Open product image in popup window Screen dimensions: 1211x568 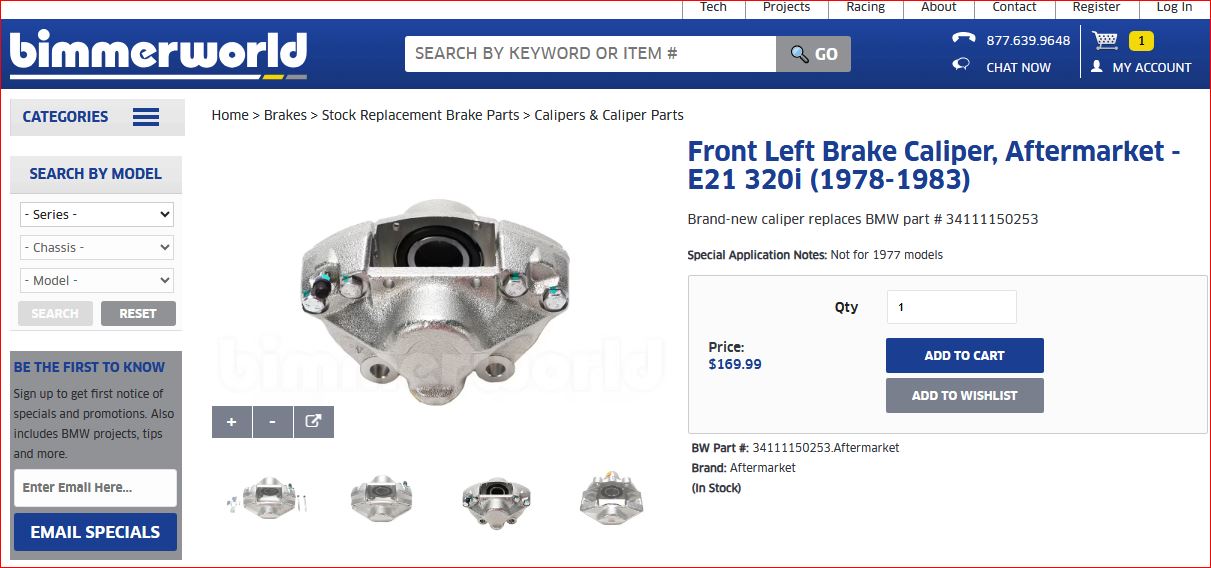point(313,422)
